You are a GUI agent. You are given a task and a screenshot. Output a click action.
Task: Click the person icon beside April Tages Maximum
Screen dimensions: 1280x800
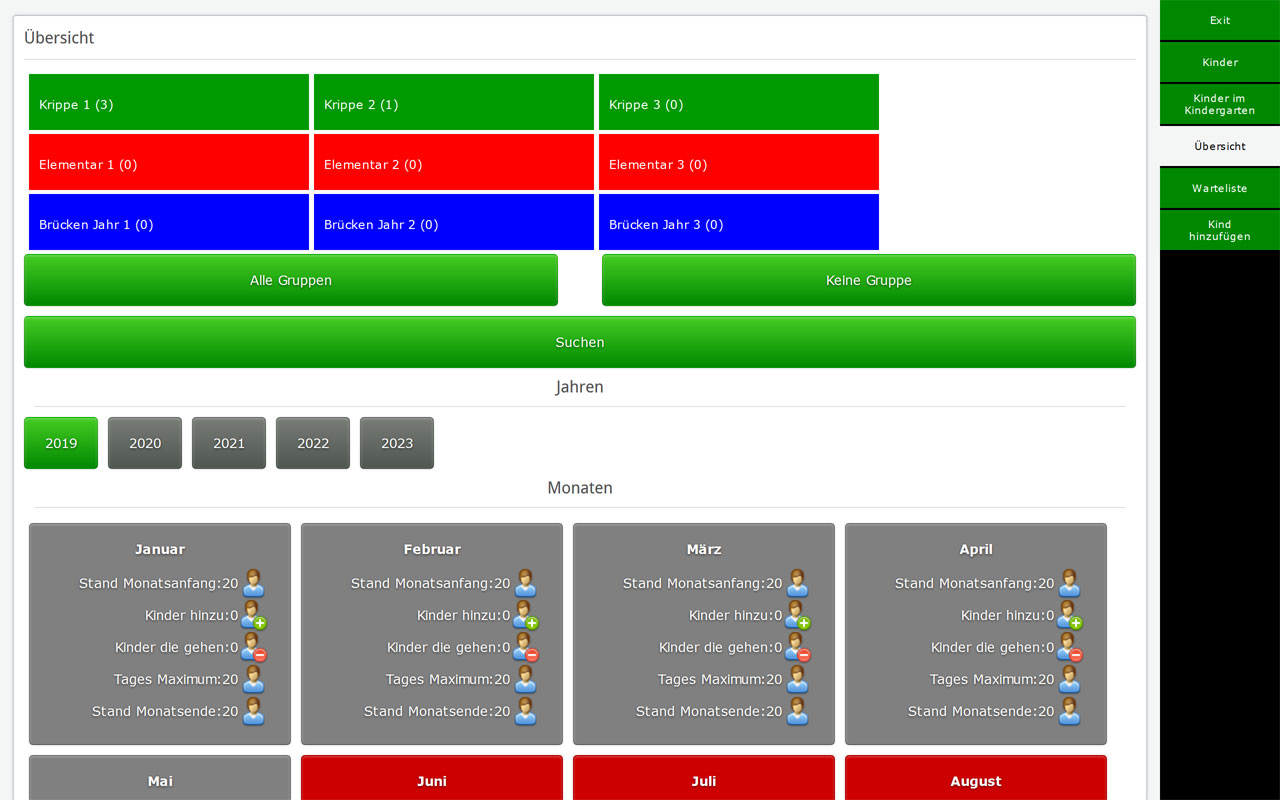pos(1070,679)
